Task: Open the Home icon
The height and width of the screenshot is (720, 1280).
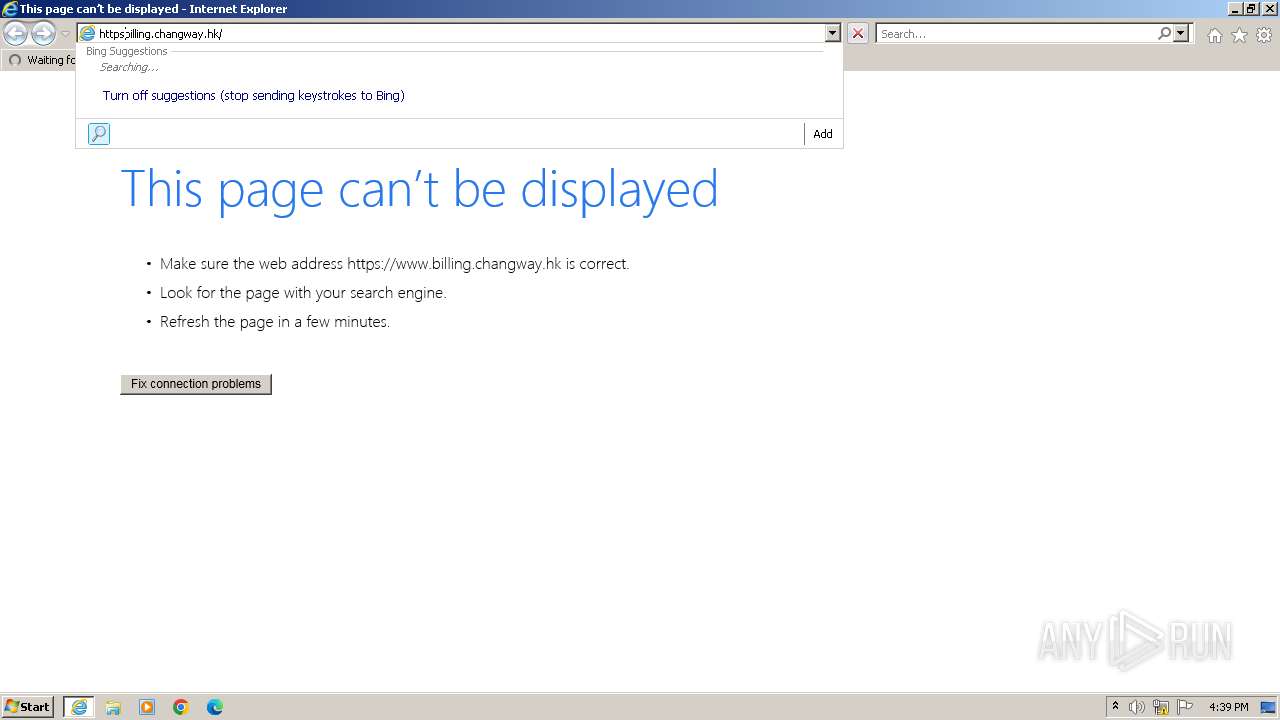Action: [1214, 35]
